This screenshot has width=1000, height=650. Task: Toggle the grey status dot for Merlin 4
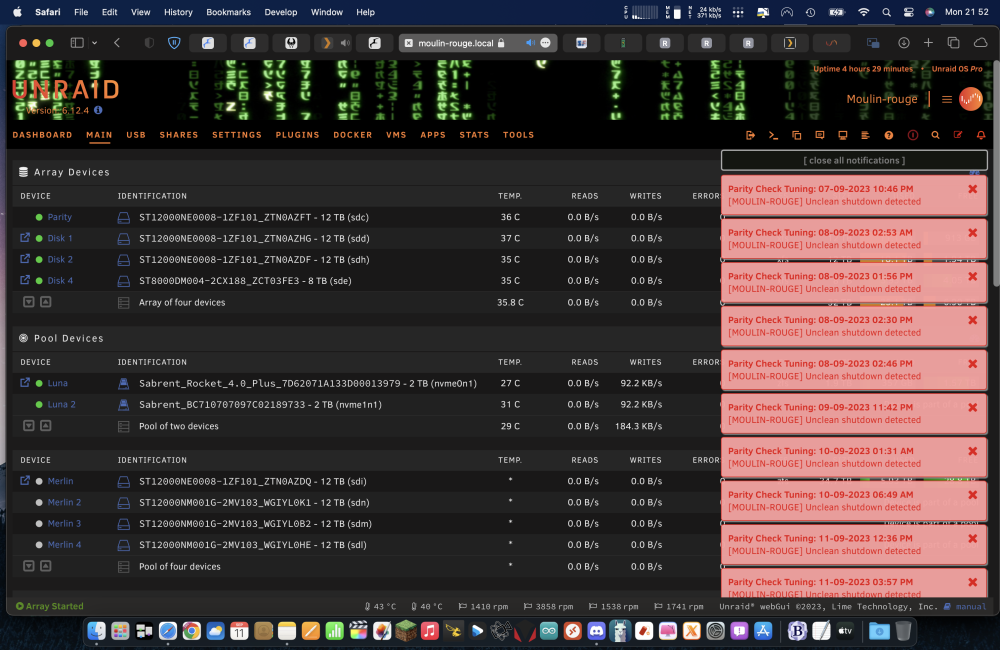pos(39,545)
